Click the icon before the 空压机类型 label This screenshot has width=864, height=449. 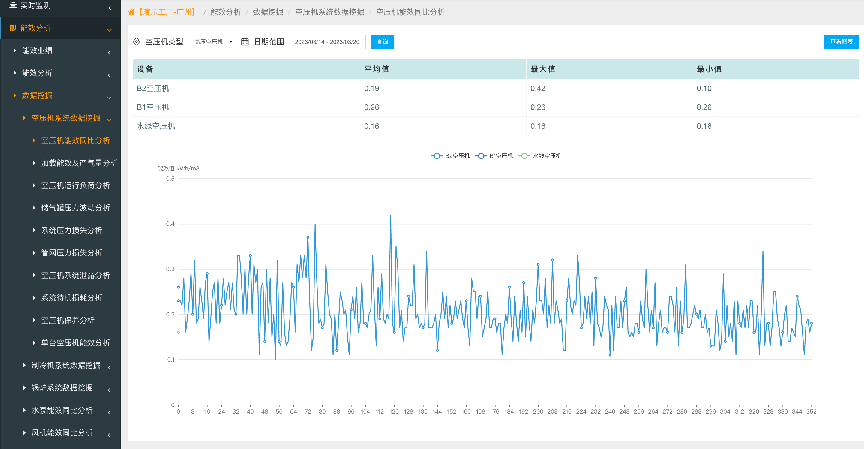tap(137, 42)
